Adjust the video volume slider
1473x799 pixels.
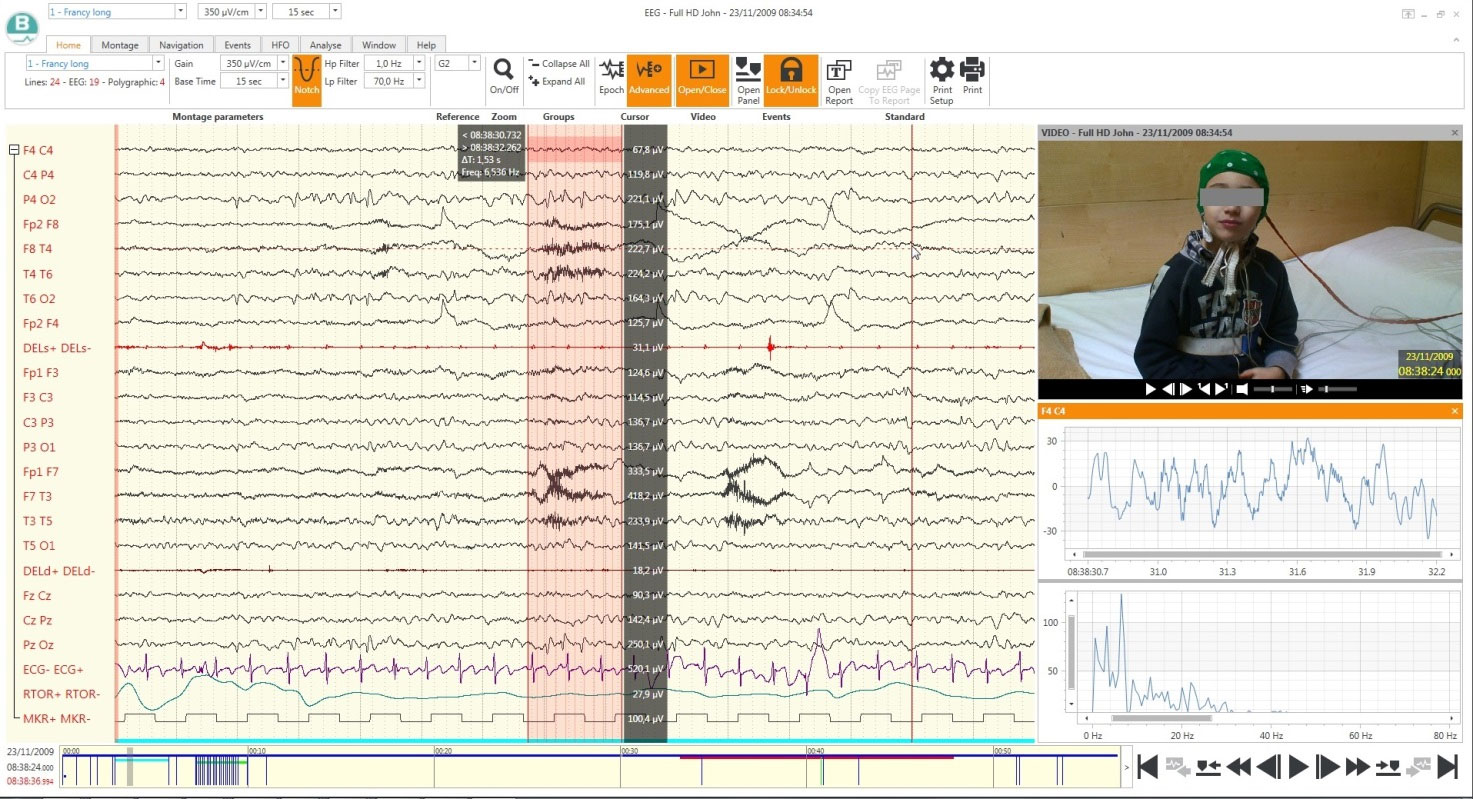click(1271, 389)
